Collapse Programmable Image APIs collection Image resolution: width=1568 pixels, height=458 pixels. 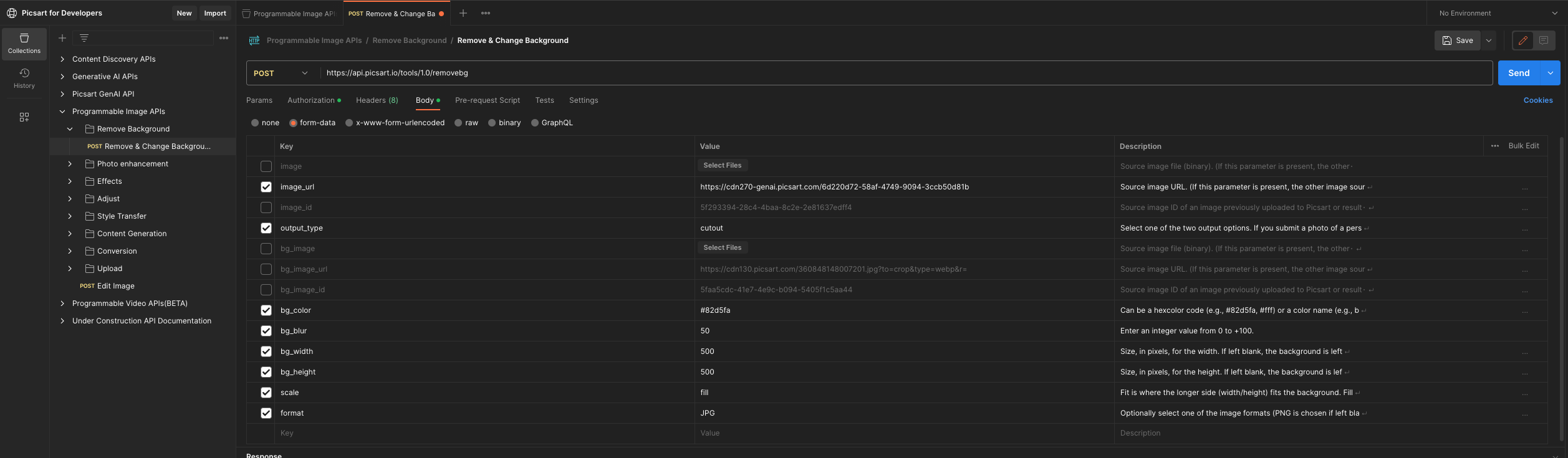[62, 112]
